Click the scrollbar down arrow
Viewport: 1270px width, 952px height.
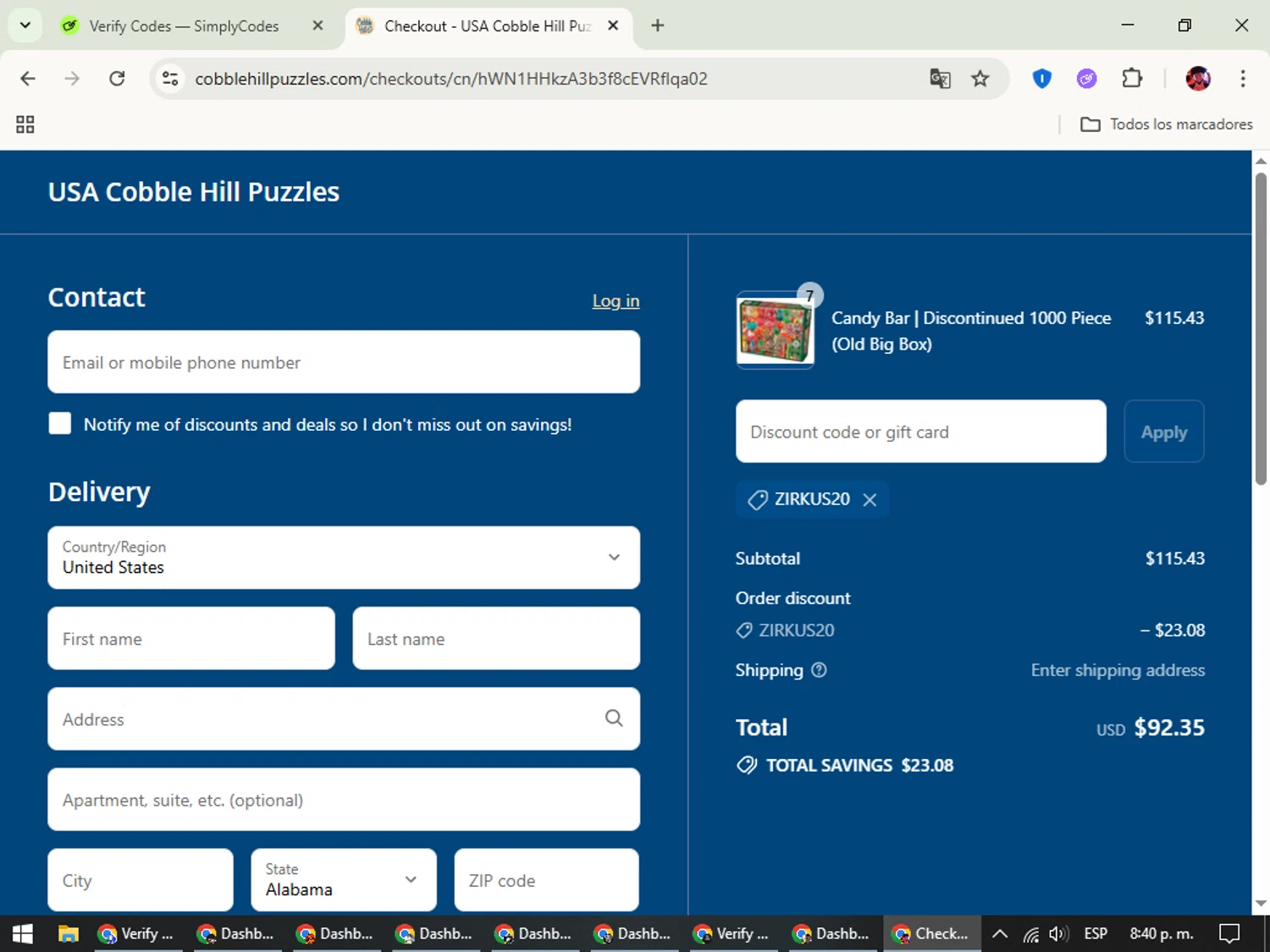pyautogui.click(x=1261, y=904)
